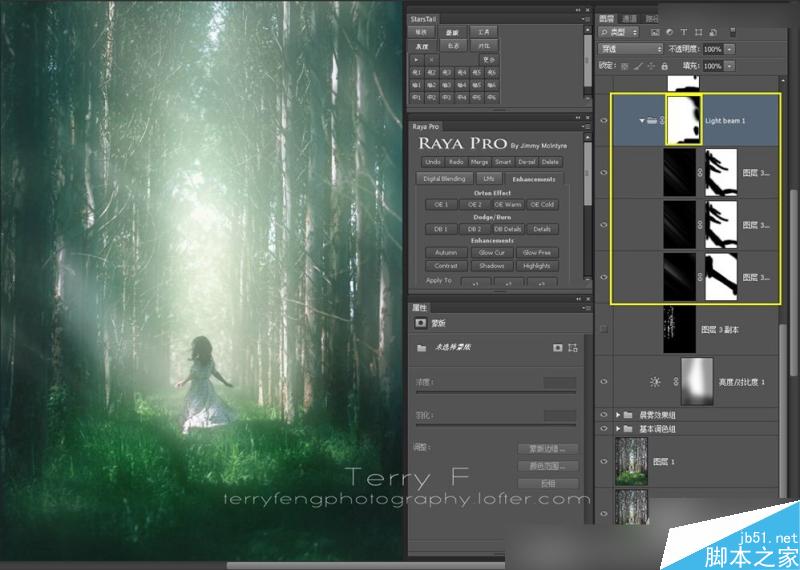This screenshot has width=800, height=570.
Task: Click Mask Edge button in Properties
Action: [547, 449]
